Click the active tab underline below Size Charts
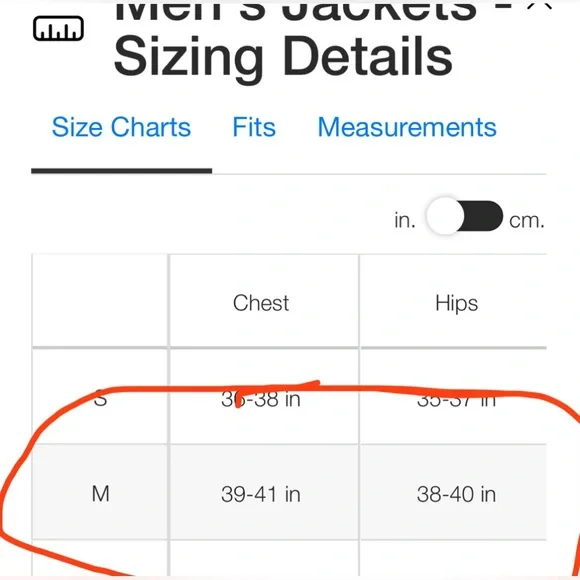The image size is (580, 580). click(121, 171)
